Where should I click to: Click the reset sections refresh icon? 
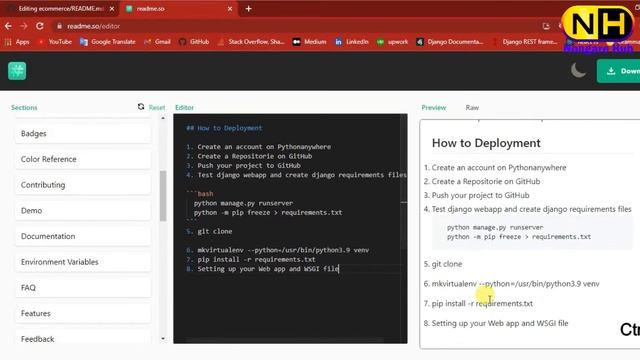141,107
